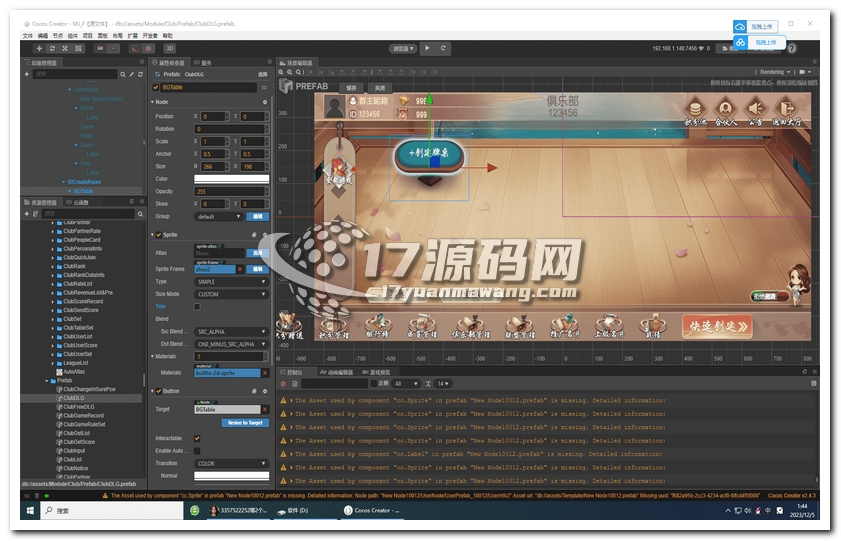Open the console log file icon
Image resolution: width=841 pixels, height=541 pixels.
pos(294,384)
